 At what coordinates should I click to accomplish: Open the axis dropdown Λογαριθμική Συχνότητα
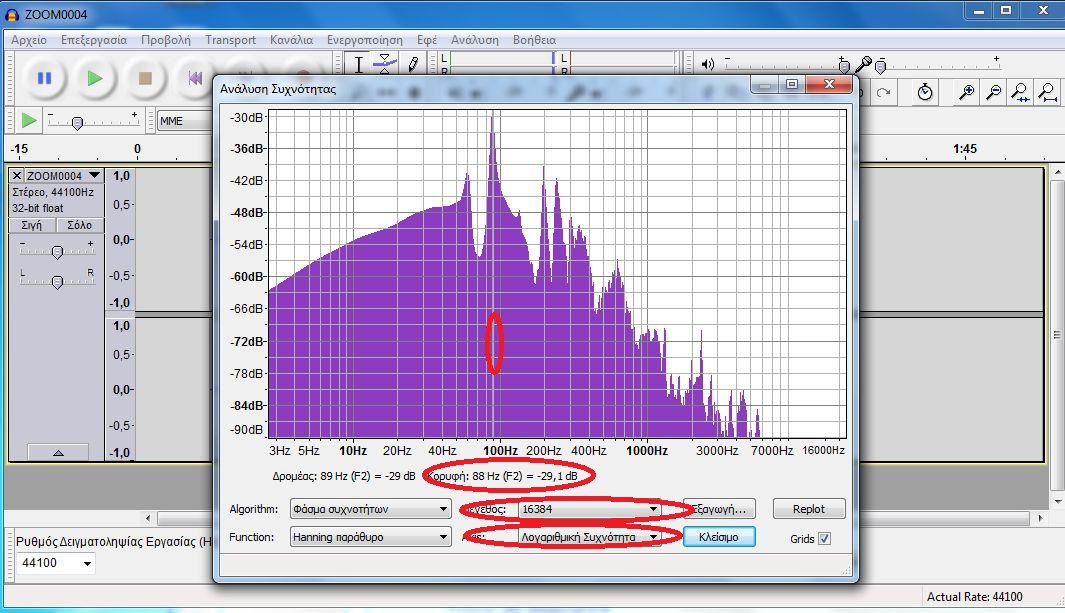coord(589,537)
